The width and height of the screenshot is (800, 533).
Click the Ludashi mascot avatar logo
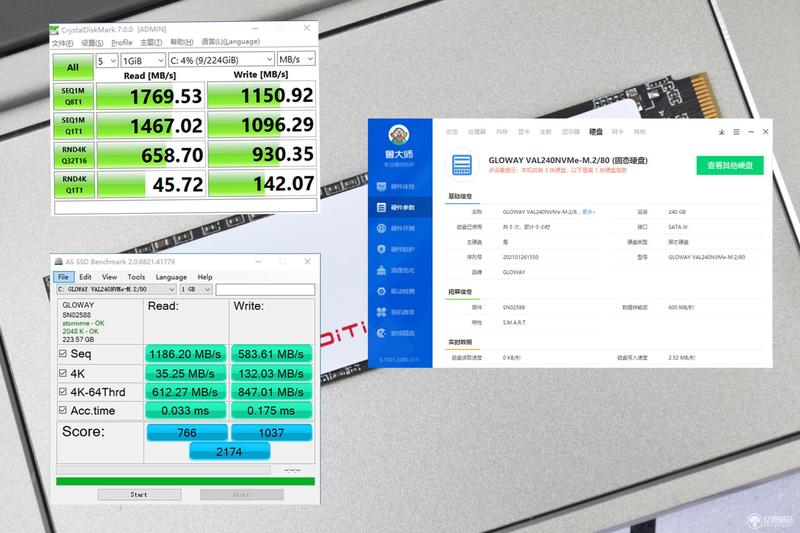pyautogui.click(x=398, y=135)
